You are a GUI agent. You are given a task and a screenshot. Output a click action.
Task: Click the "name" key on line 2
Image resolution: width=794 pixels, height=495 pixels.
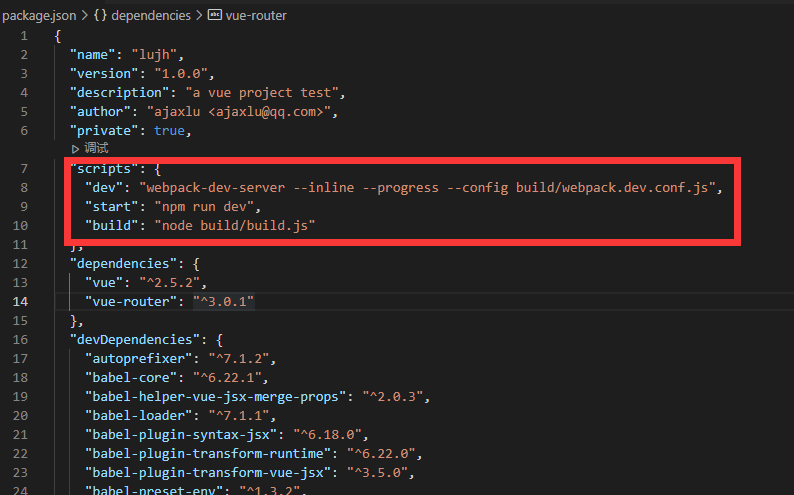93,55
